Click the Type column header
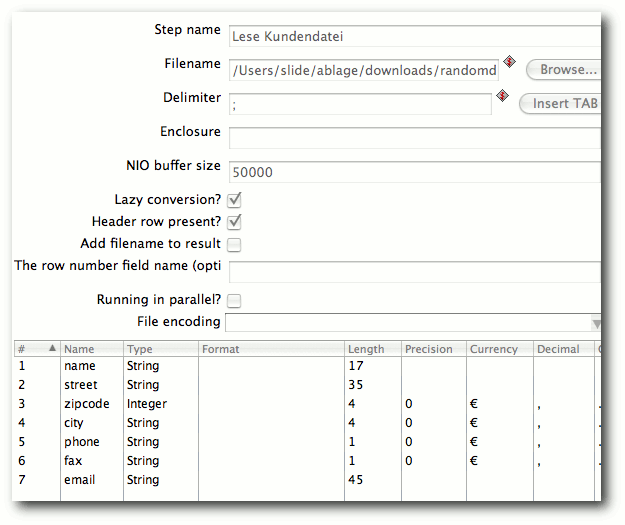The image size is (625, 525). click(161, 349)
